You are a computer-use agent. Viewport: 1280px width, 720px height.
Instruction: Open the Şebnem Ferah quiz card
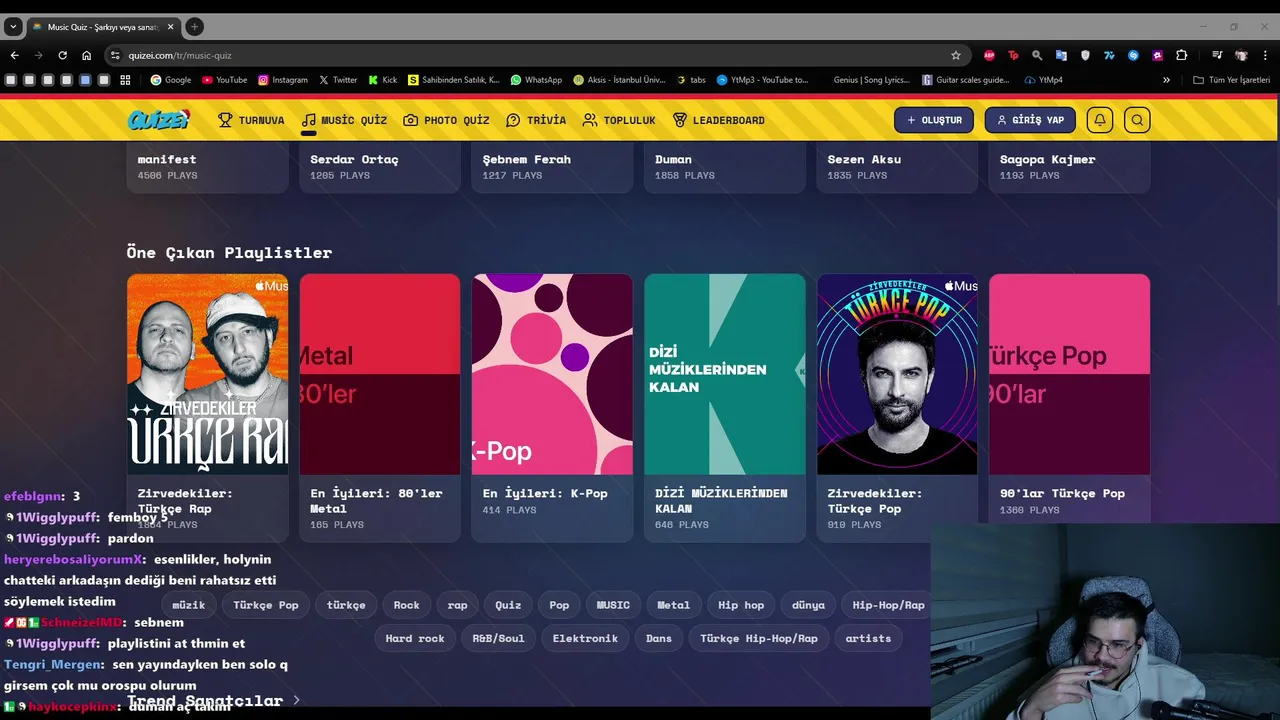(552, 167)
